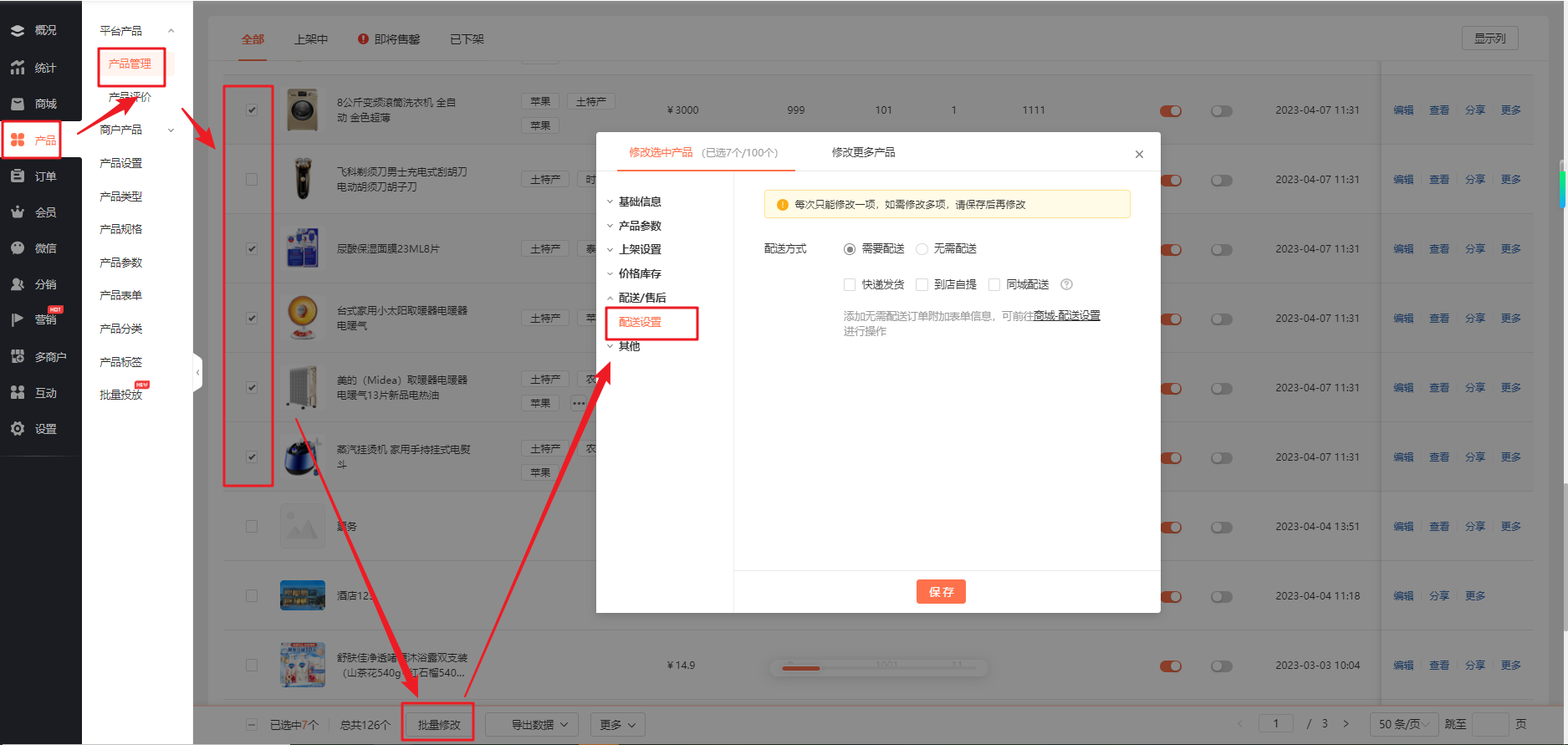Viewport: 1568px width, 745px height.
Task: Click the 批量修改 batch modify button
Action: [x=439, y=725]
